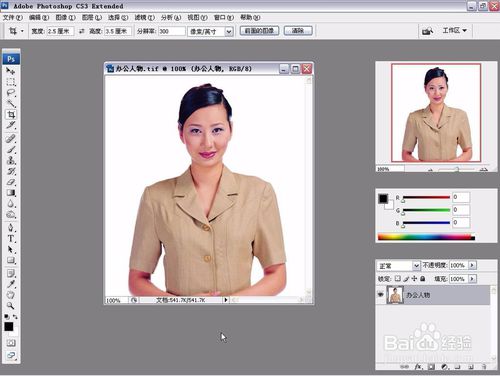Viewport: 500px width, 376px height.
Task: Open the 图层 menu
Action: [x=92, y=17]
